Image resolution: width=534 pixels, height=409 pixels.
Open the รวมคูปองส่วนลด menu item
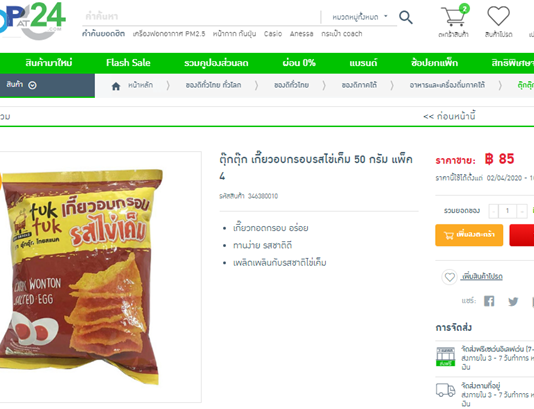pos(216,63)
